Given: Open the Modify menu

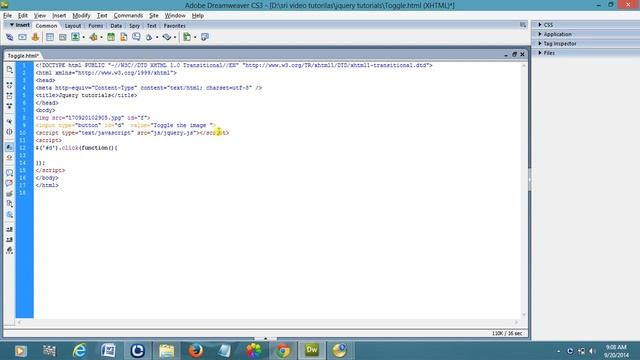Looking at the screenshot, I should (81, 16).
